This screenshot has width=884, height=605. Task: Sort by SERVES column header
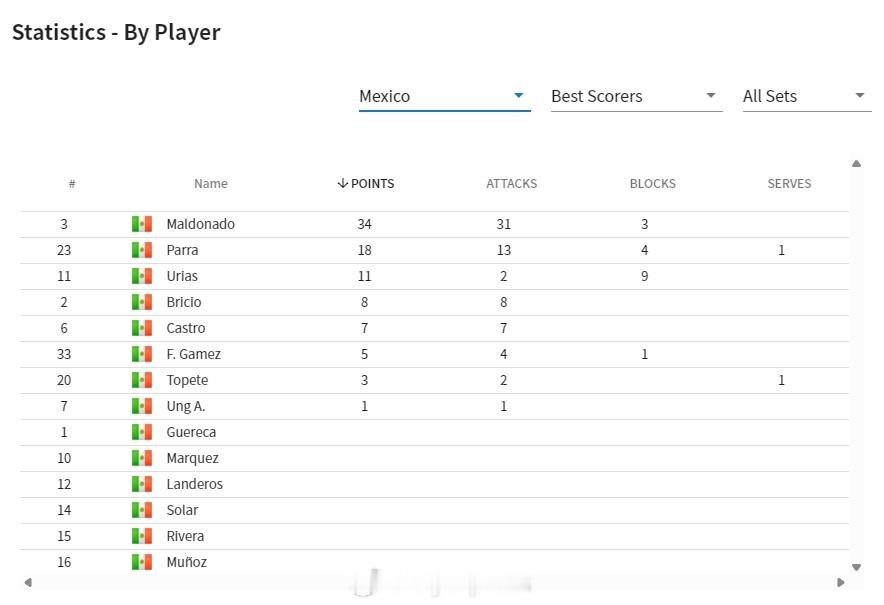(x=789, y=184)
